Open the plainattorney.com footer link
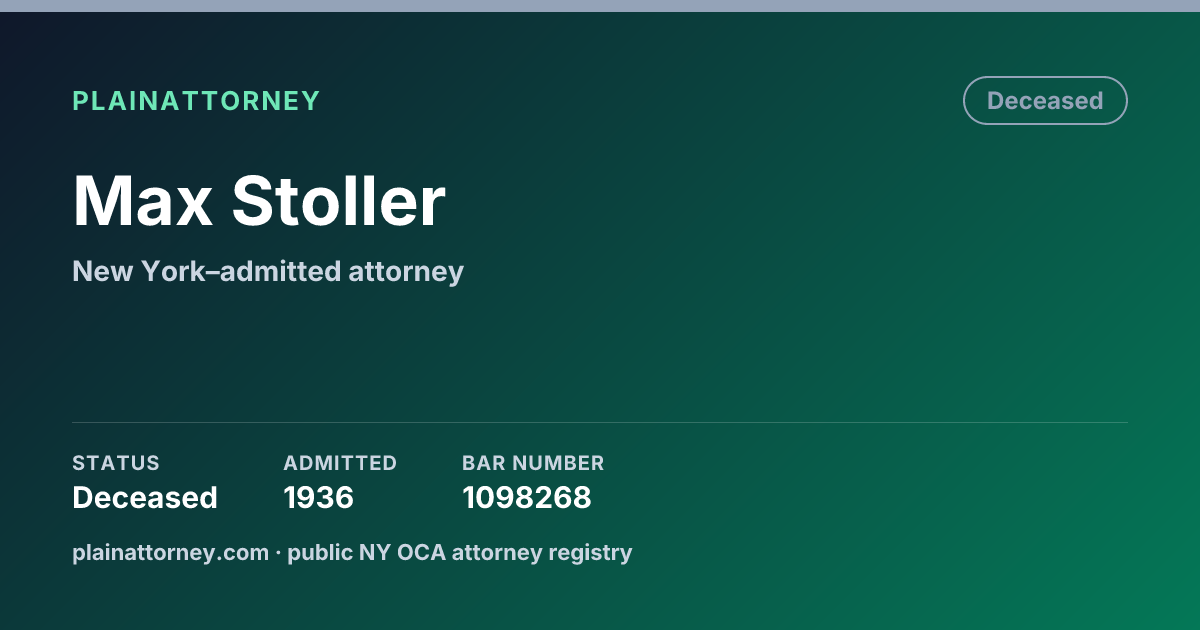Screen dimensions: 1200x630 click(170, 553)
